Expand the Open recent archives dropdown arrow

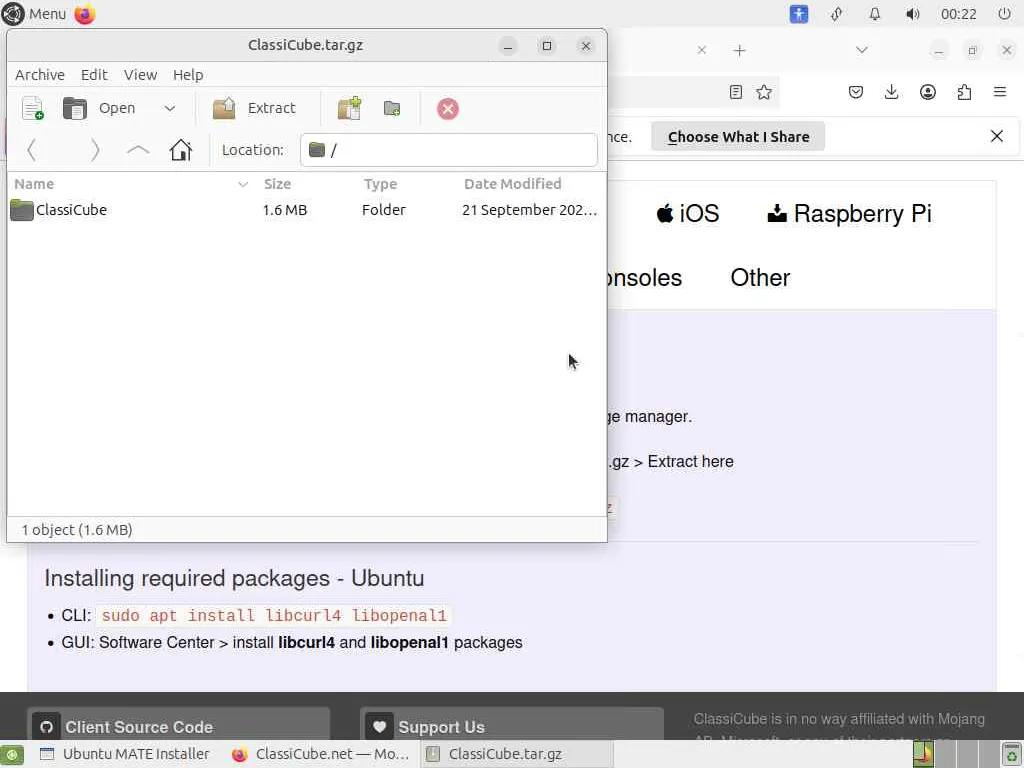[x=170, y=108]
